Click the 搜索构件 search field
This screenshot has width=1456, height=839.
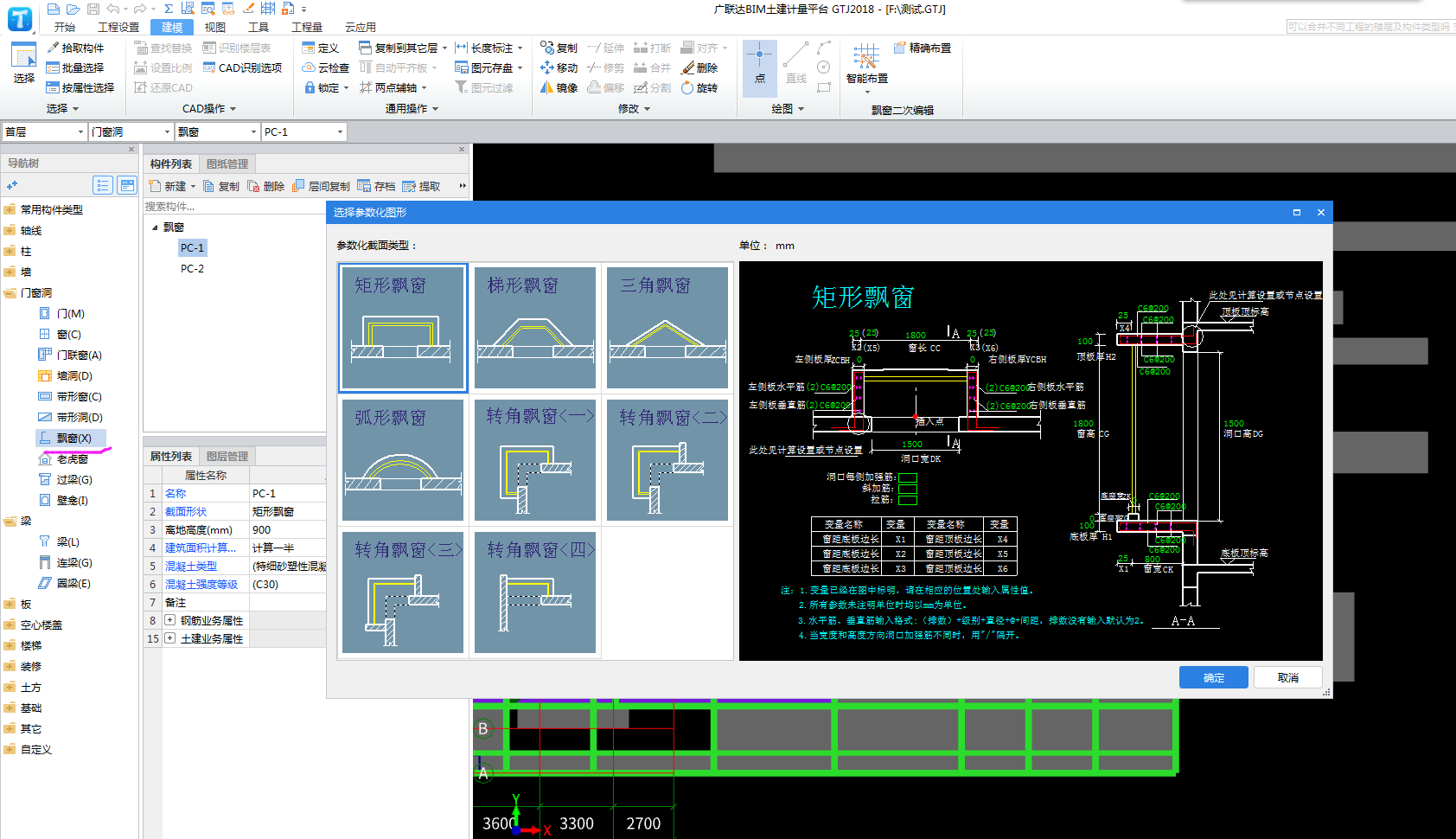click(233, 206)
